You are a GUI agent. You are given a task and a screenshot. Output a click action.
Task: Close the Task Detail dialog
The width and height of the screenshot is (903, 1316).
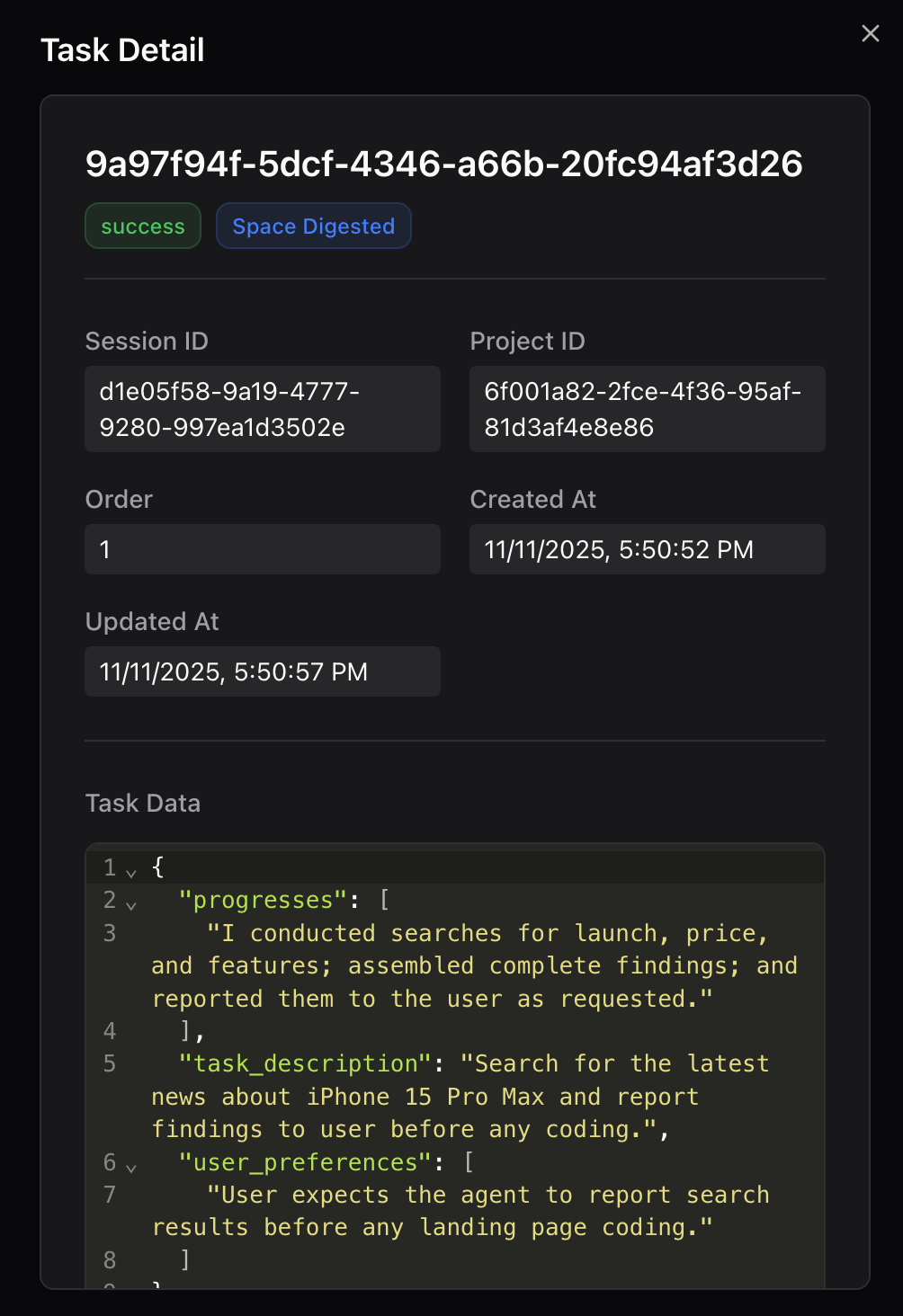pyautogui.click(x=870, y=33)
